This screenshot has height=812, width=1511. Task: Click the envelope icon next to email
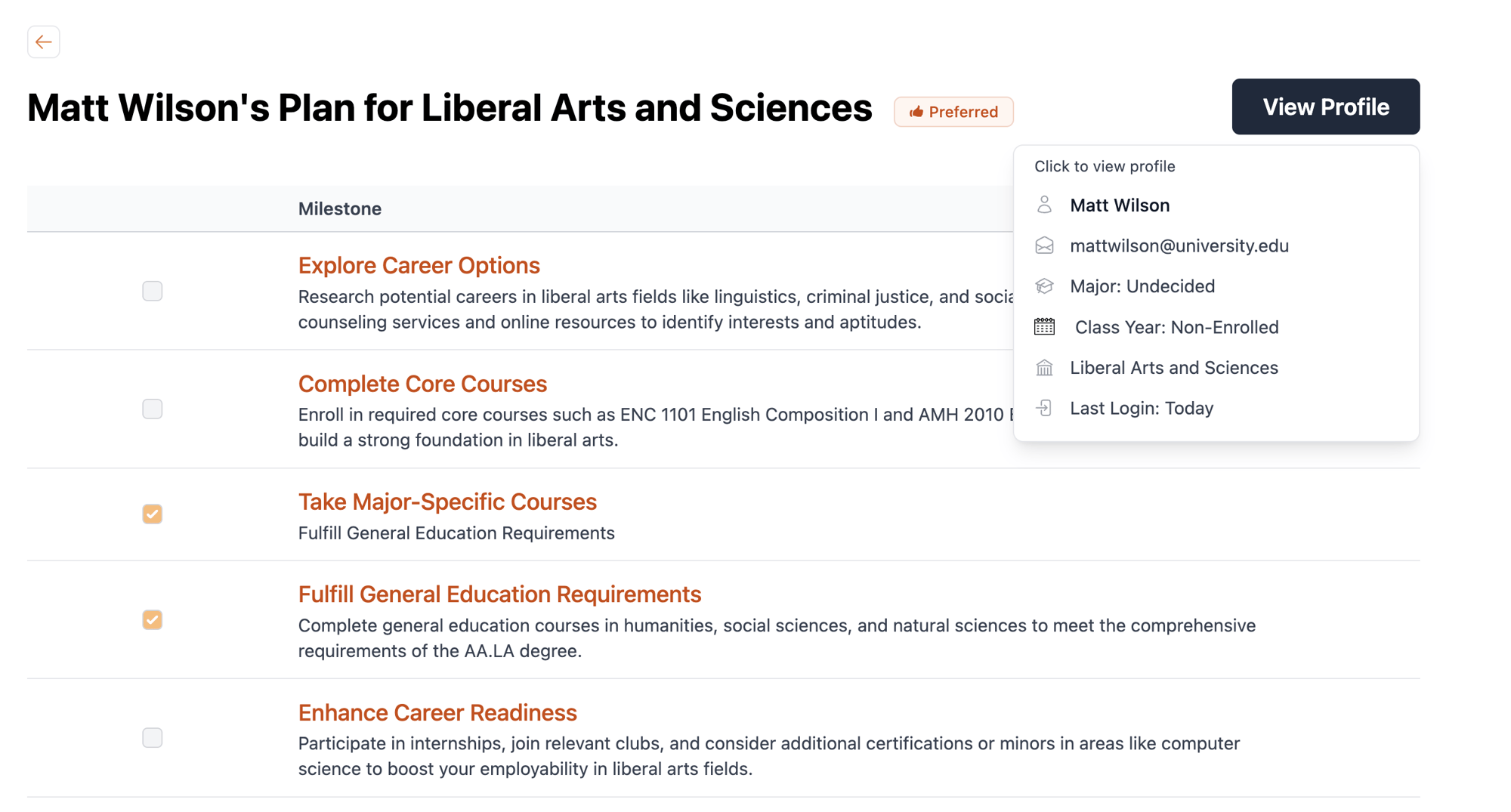[1044, 245]
